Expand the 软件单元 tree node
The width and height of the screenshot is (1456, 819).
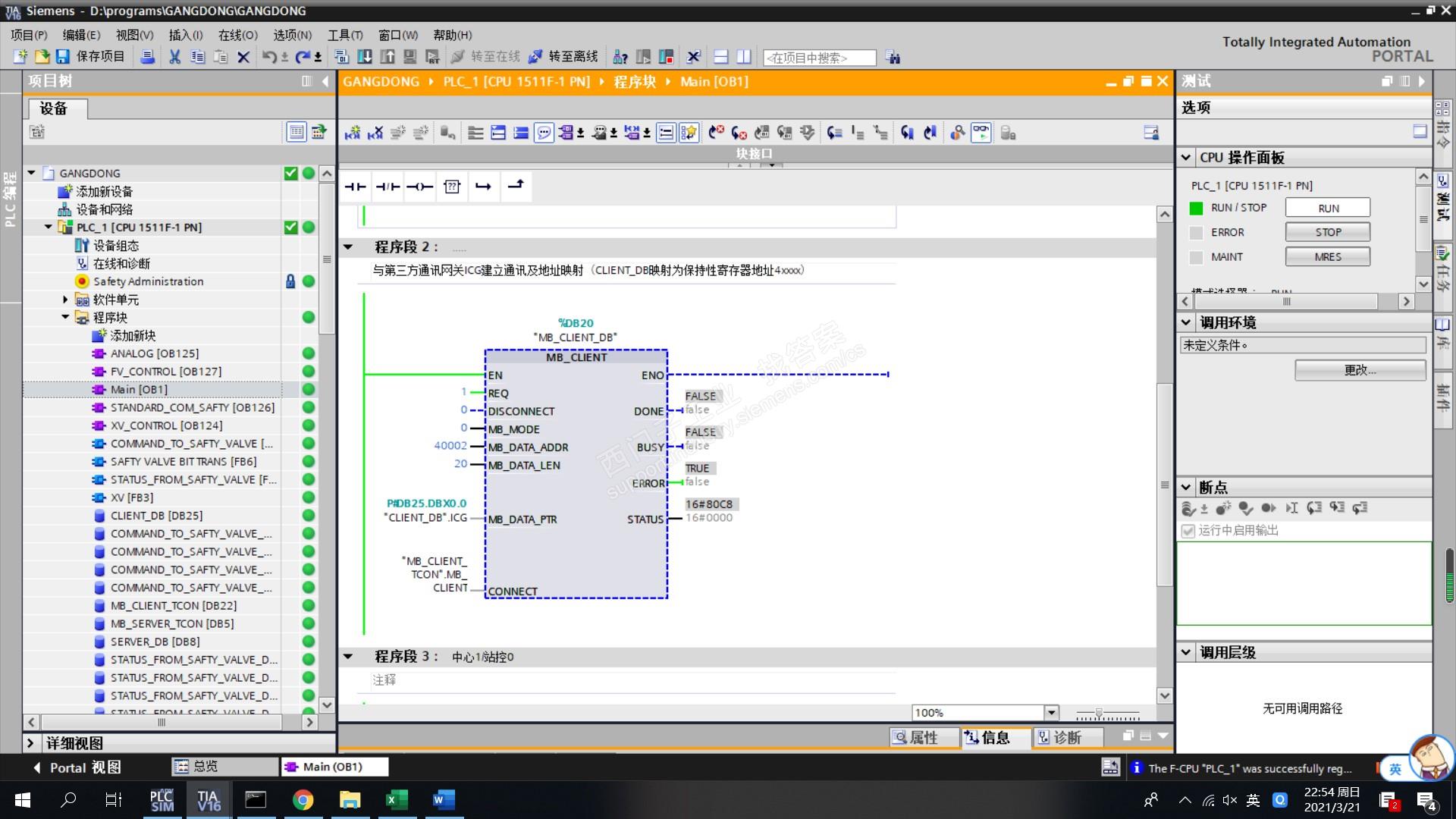point(65,300)
